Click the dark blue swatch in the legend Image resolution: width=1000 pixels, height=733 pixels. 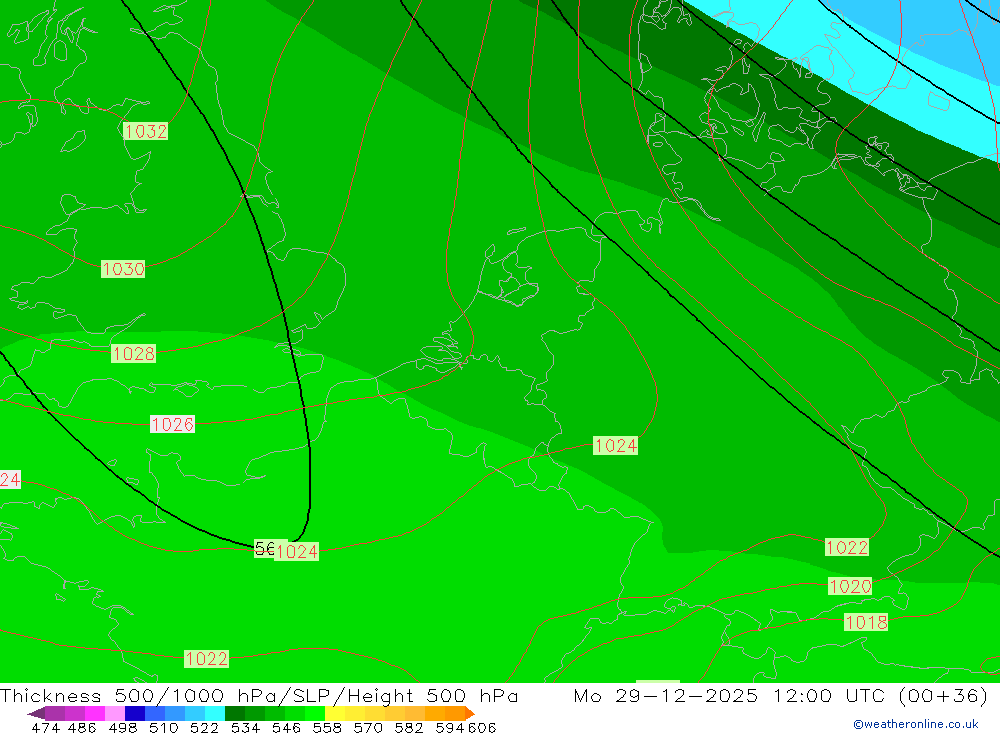pyautogui.click(x=135, y=713)
